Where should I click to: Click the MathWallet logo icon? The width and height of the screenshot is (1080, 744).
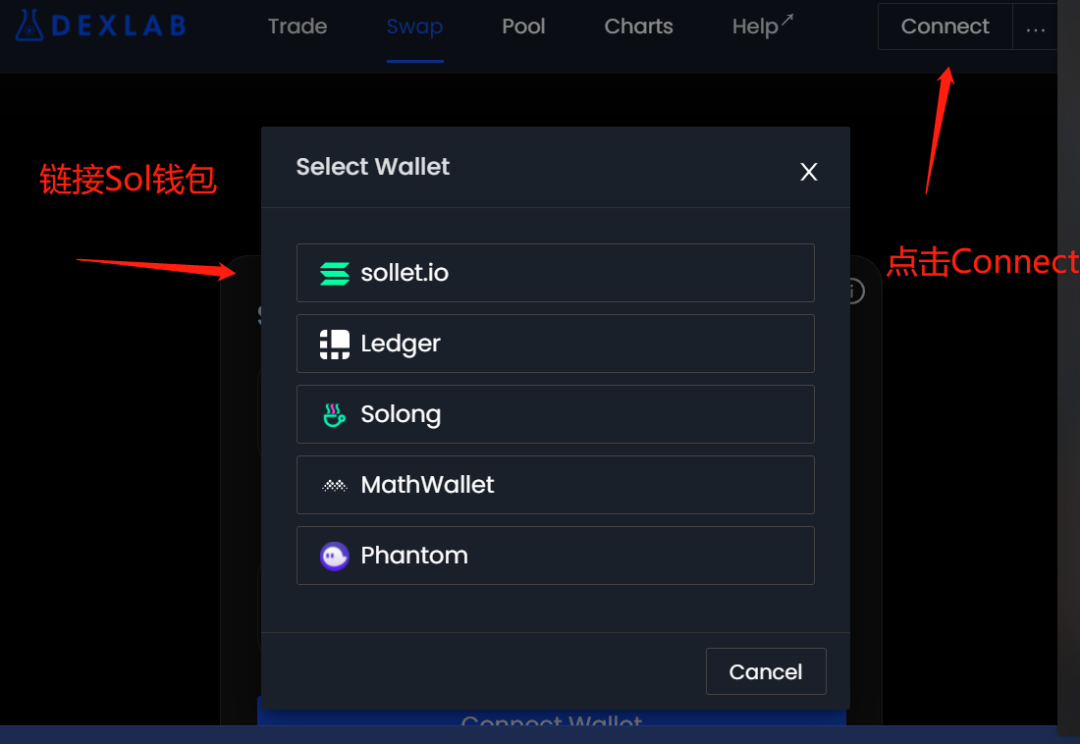334,486
